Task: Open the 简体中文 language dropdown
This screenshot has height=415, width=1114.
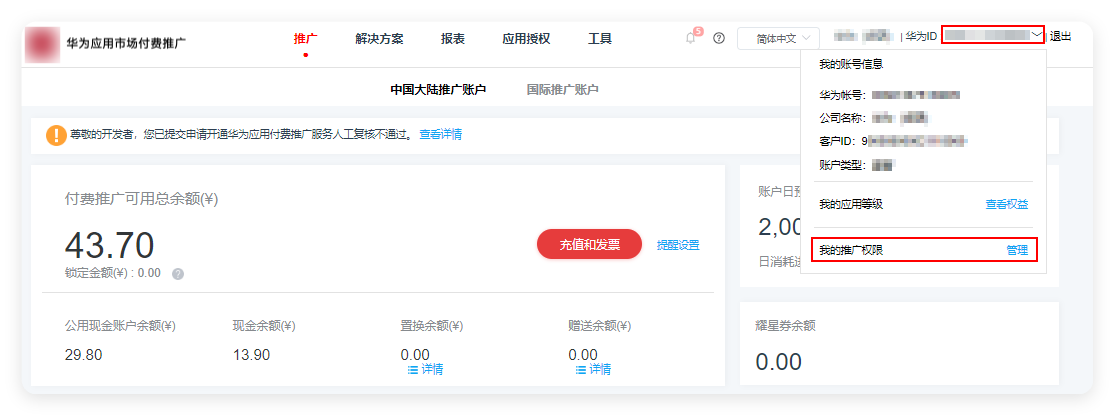Action: [x=778, y=38]
